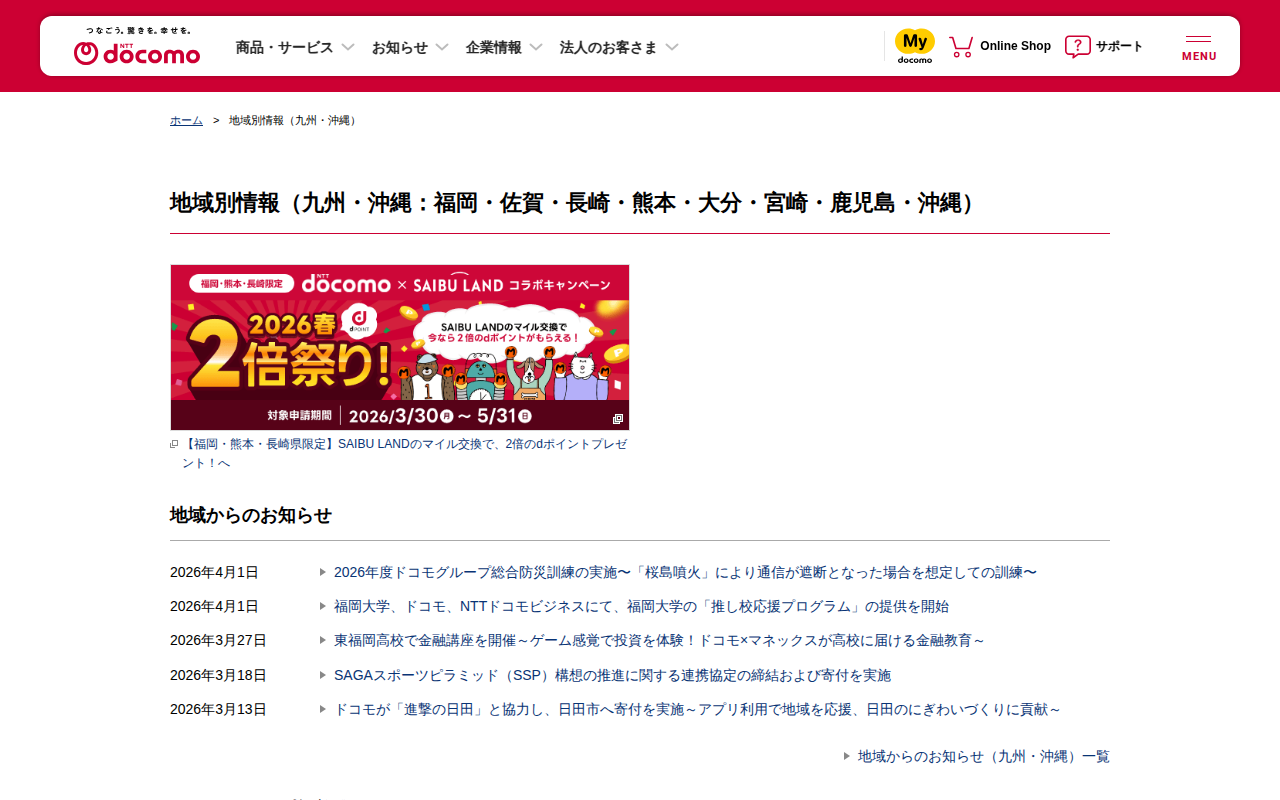Expand the 商品・サービス dropdown chevron
The image size is (1280, 800).
(x=348, y=47)
